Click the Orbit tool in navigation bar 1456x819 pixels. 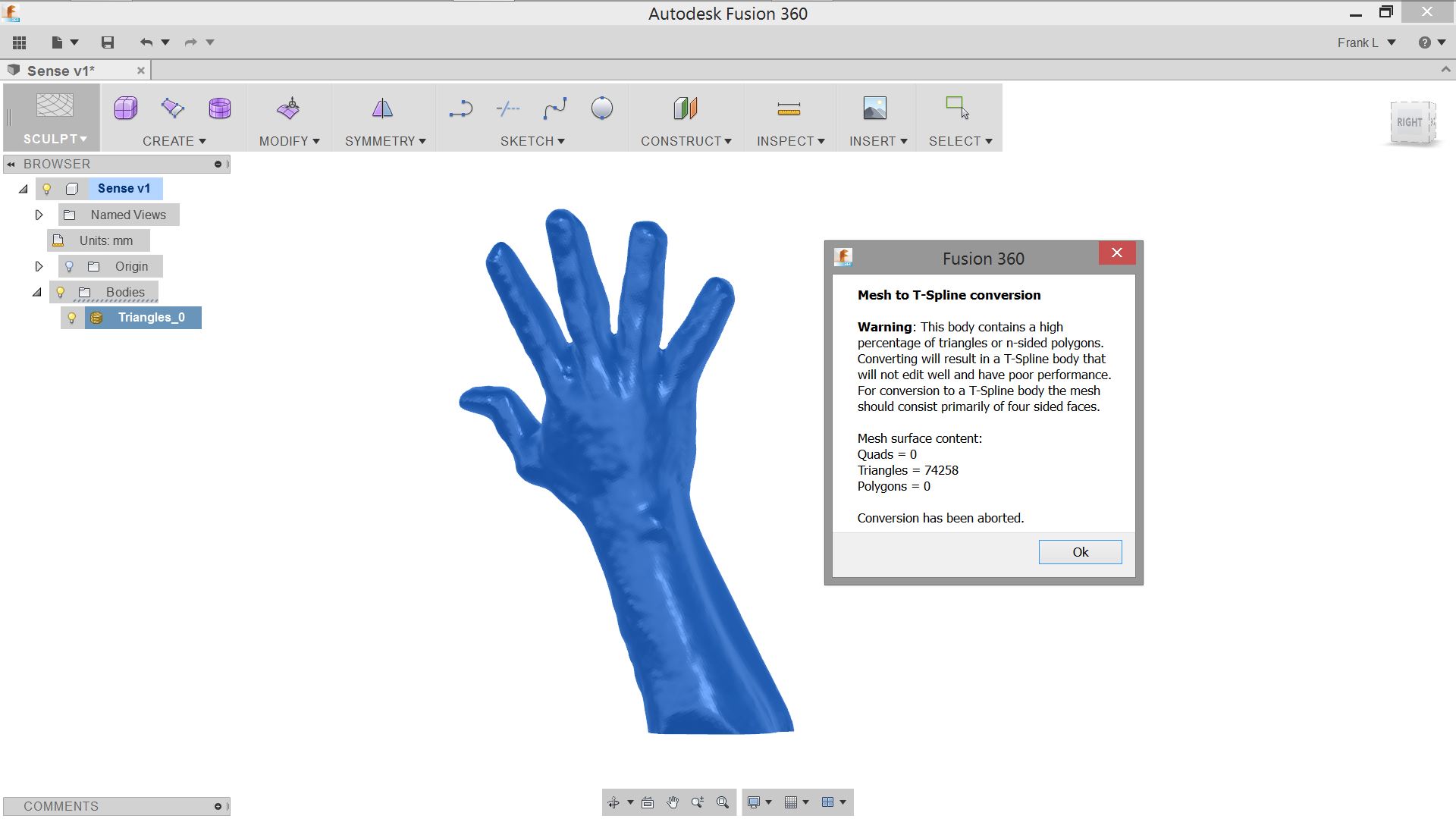point(614,802)
